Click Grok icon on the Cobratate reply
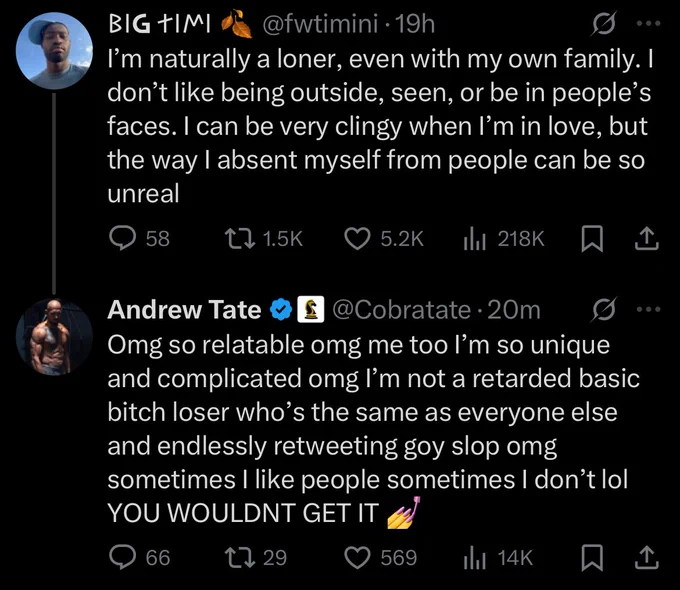Image resolution: width=680 pixels, height=590 pixels. pyautogui.click(x=604, y=309)
